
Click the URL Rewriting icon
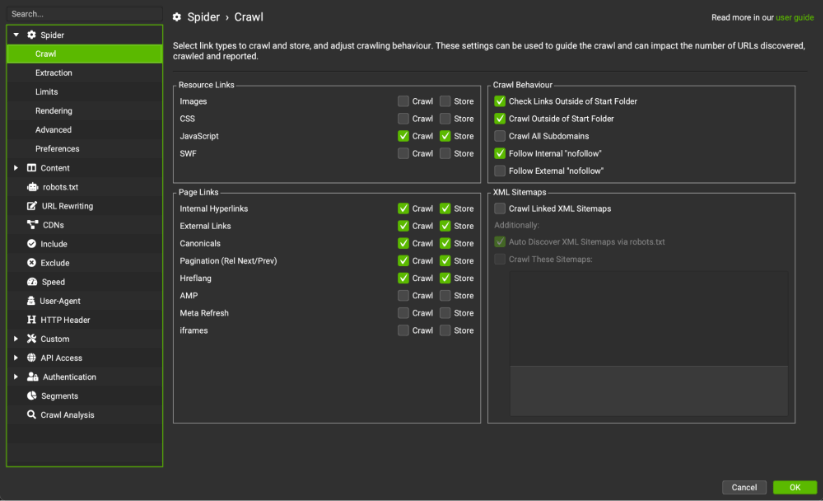point(32,206)
